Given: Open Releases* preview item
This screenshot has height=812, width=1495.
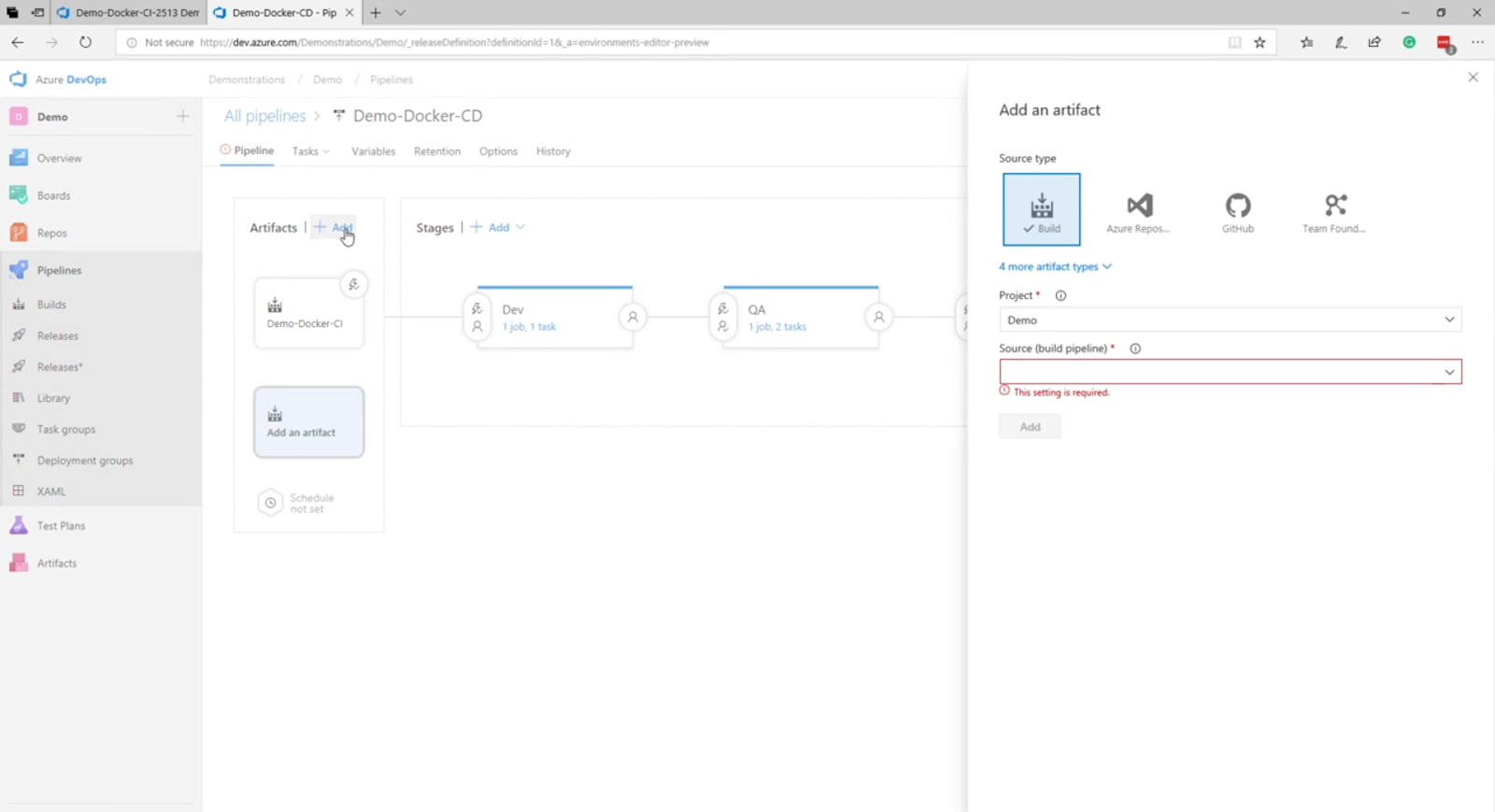Looking at the screenshot, I should pos(101,367).
